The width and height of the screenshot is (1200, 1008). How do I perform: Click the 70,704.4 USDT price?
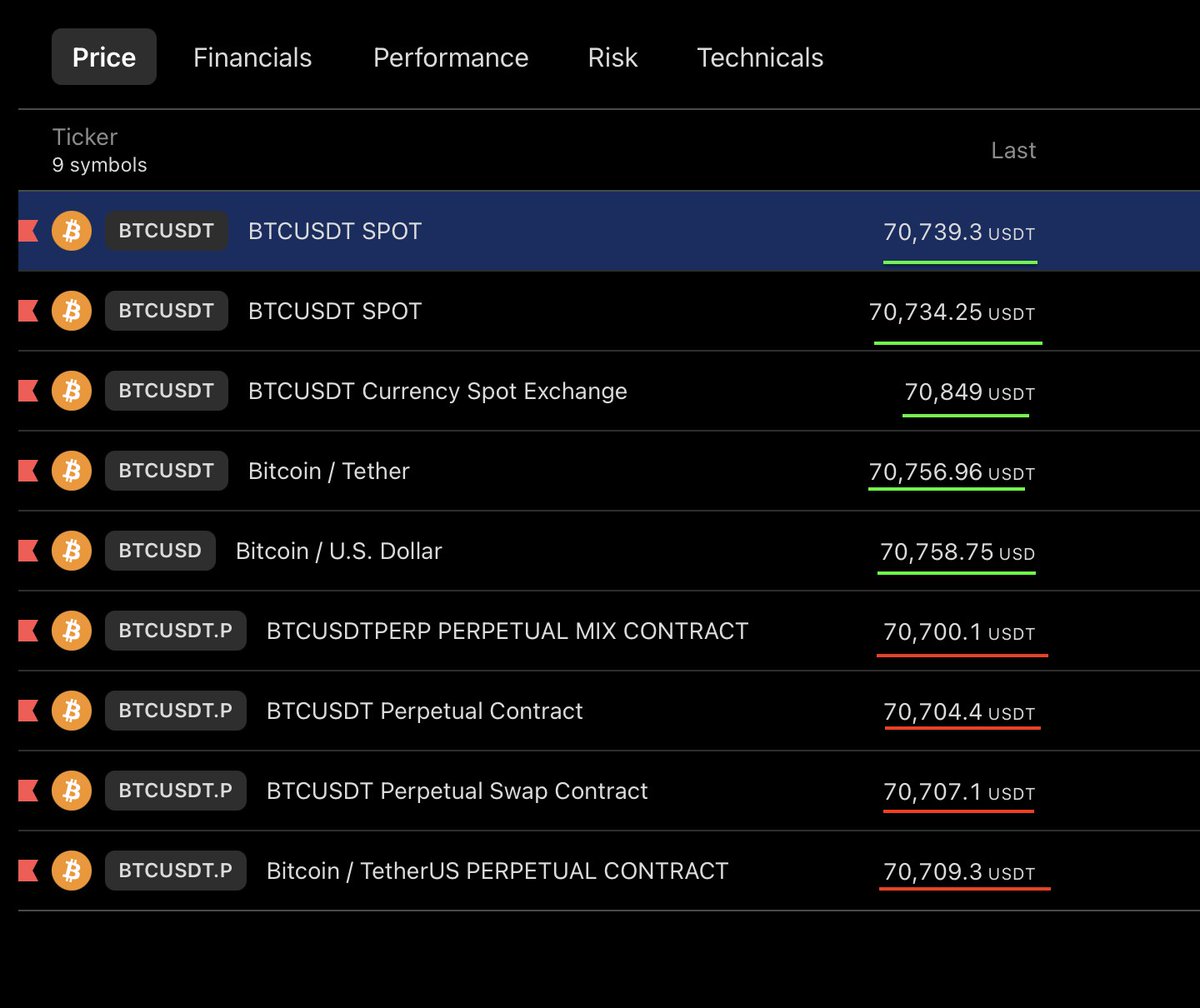coord(960,712)
